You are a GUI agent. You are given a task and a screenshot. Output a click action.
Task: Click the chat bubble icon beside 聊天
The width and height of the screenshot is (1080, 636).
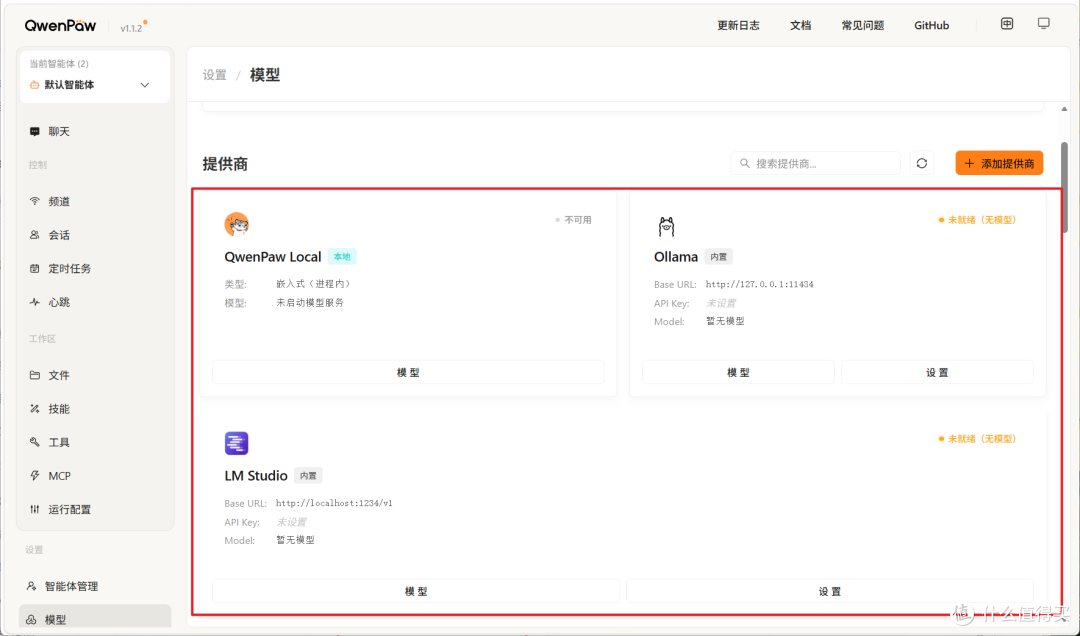(34, 132)
